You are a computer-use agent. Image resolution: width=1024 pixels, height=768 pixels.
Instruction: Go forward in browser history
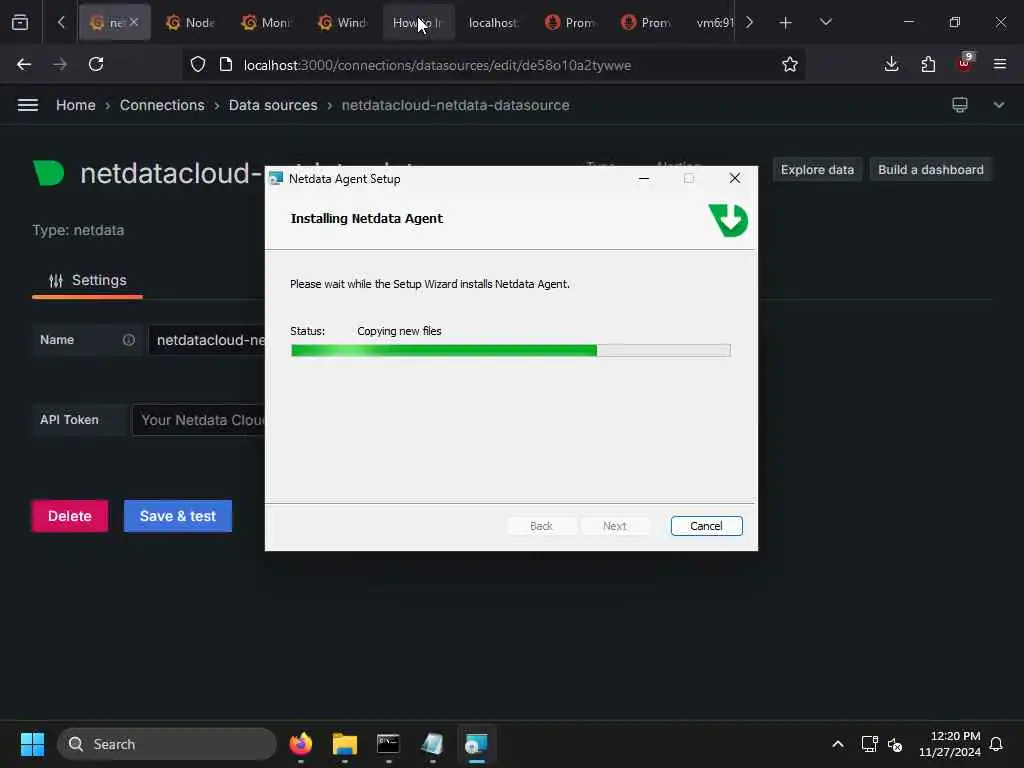click(60, 64)
